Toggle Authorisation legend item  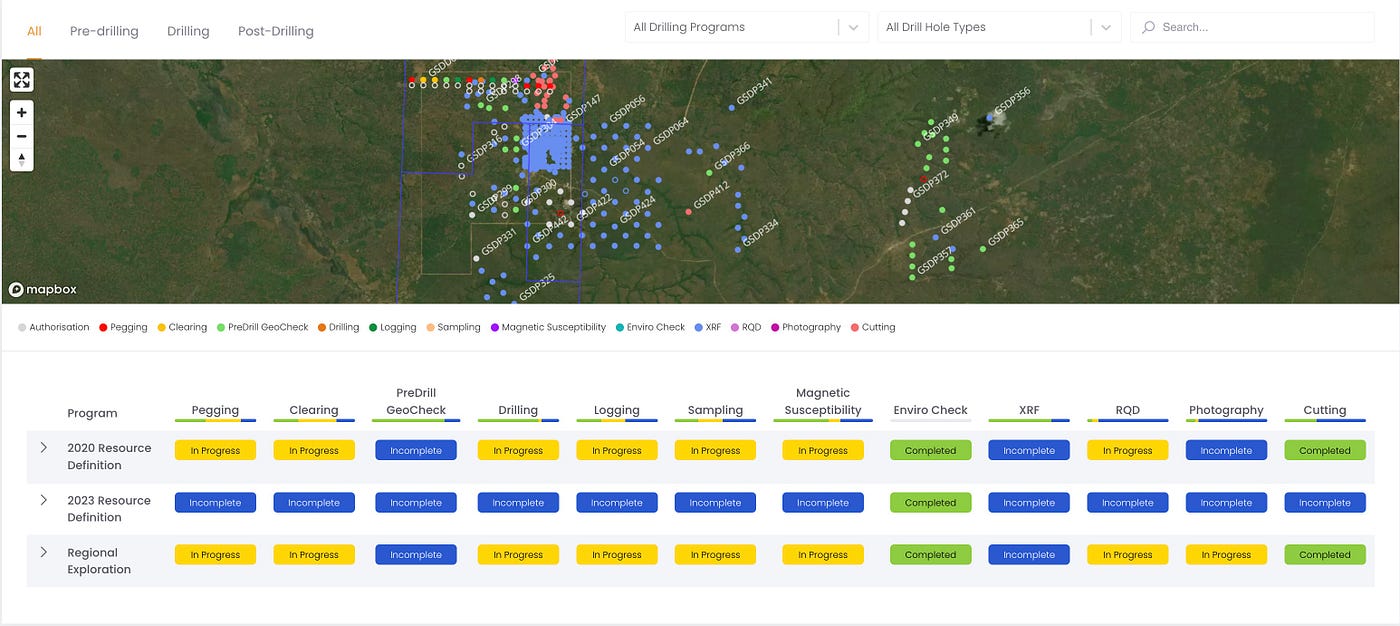coord(54,327)
